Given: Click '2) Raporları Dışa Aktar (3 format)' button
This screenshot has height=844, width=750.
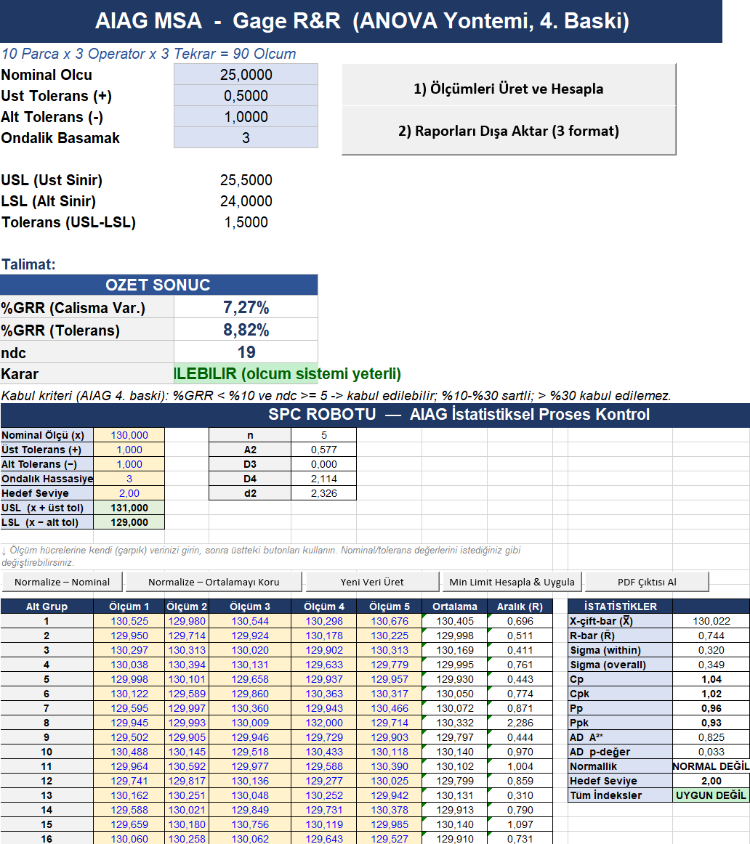Looking at the screenshot, I should pos(508,131).
